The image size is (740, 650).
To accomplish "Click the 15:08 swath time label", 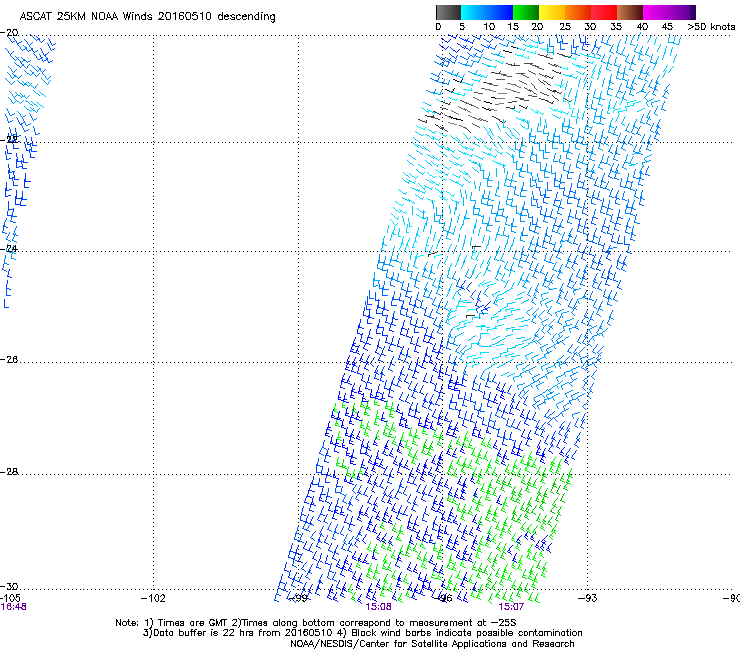I will point(378,607).
